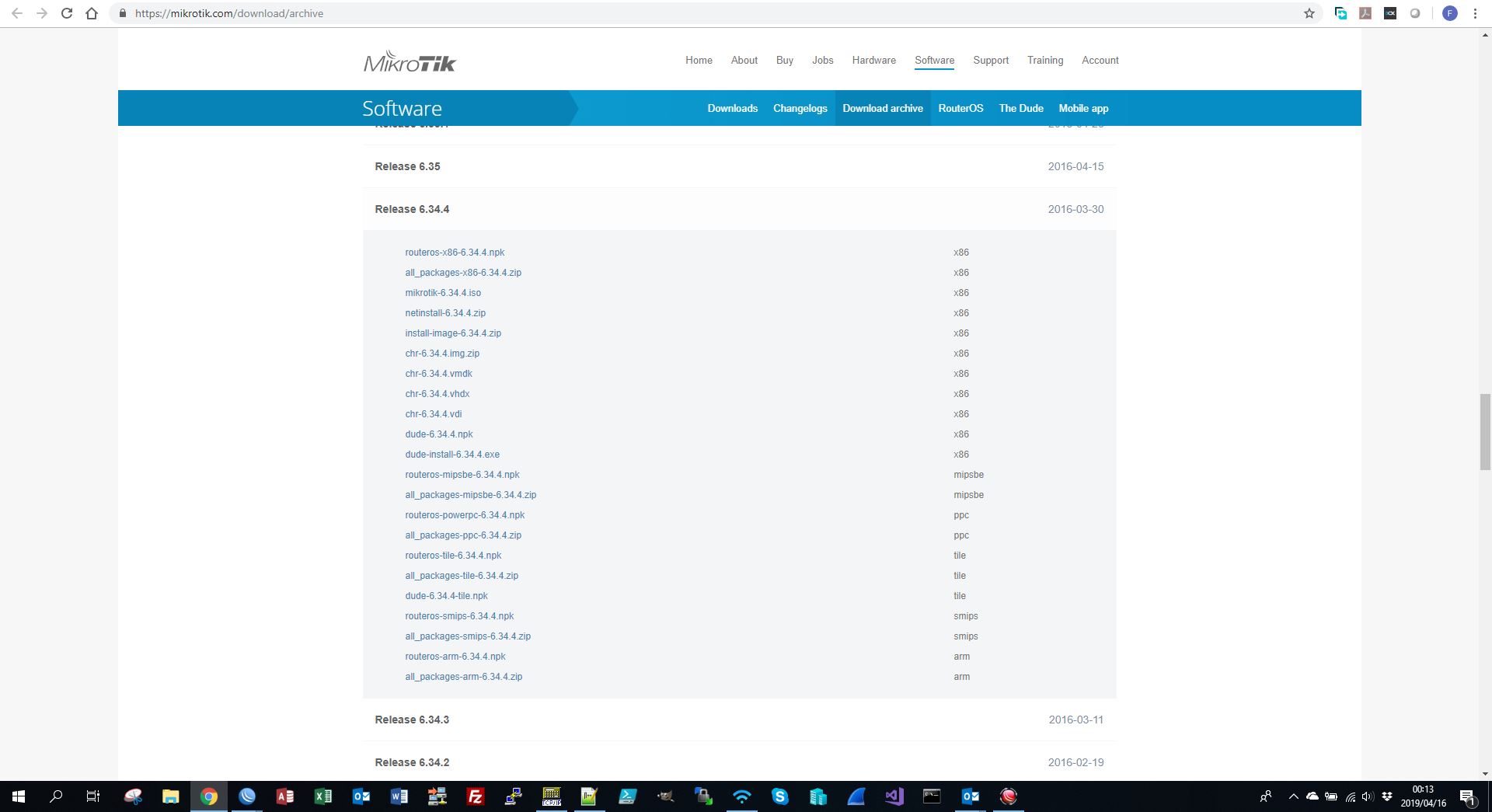
Task: Open Wireshark from the taskbar
Action: pos(856,796)
